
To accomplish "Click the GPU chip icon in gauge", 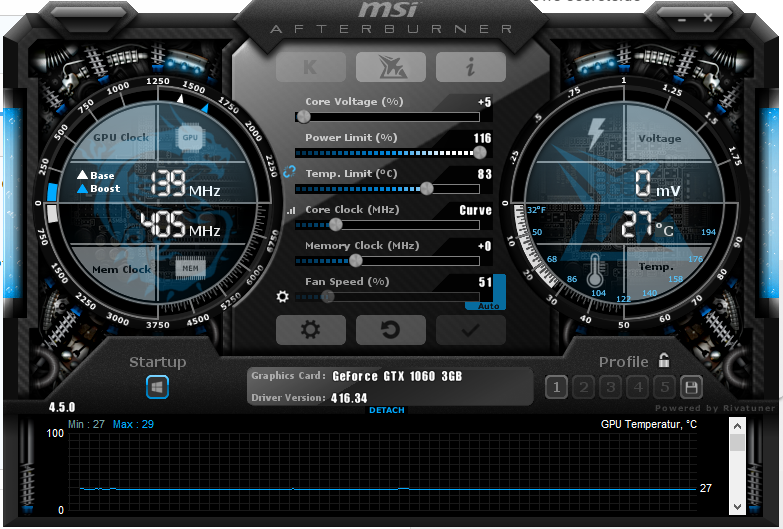I will coord(190,137).
